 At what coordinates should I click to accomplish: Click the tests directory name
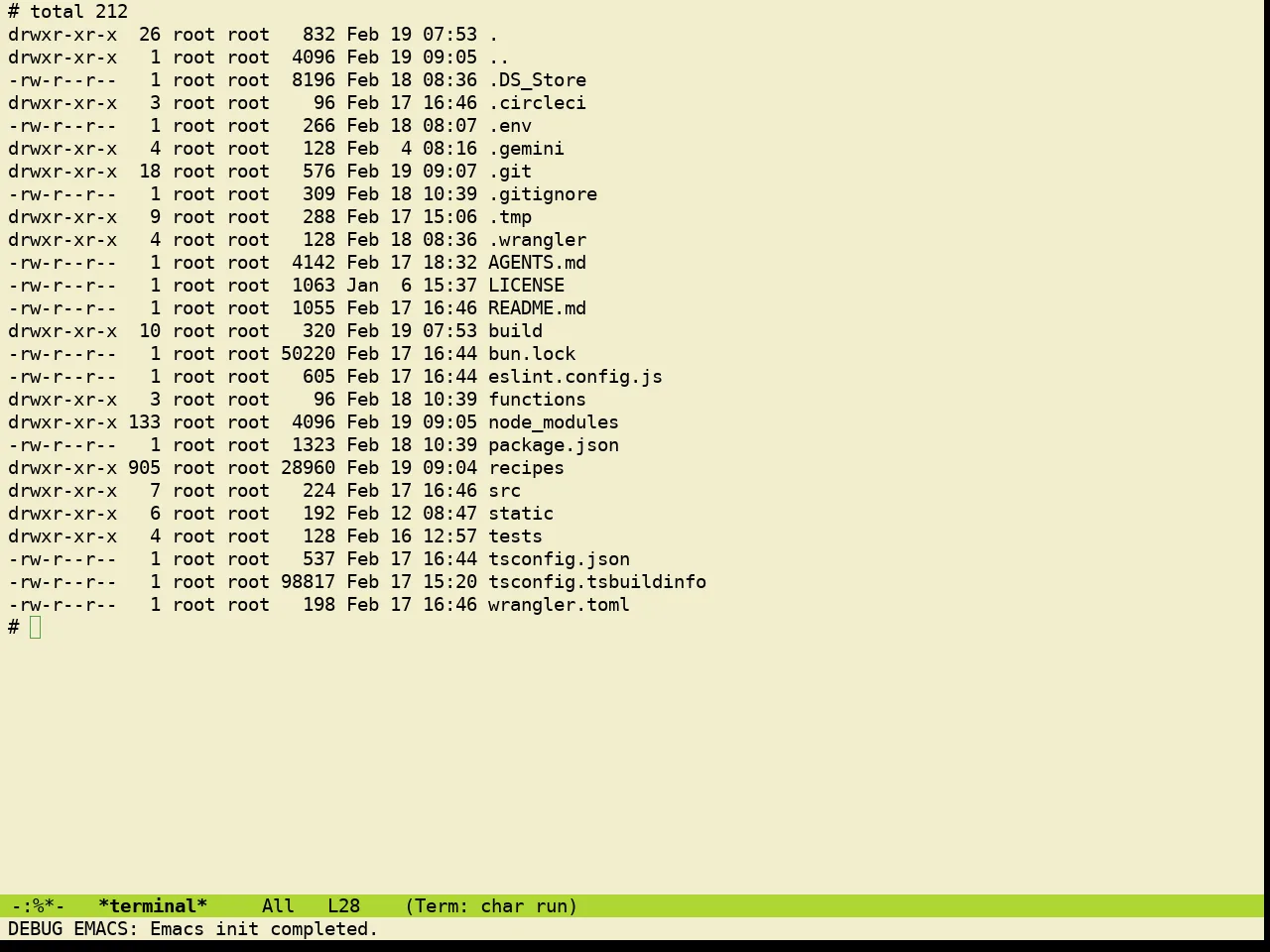tap(515, 536)
